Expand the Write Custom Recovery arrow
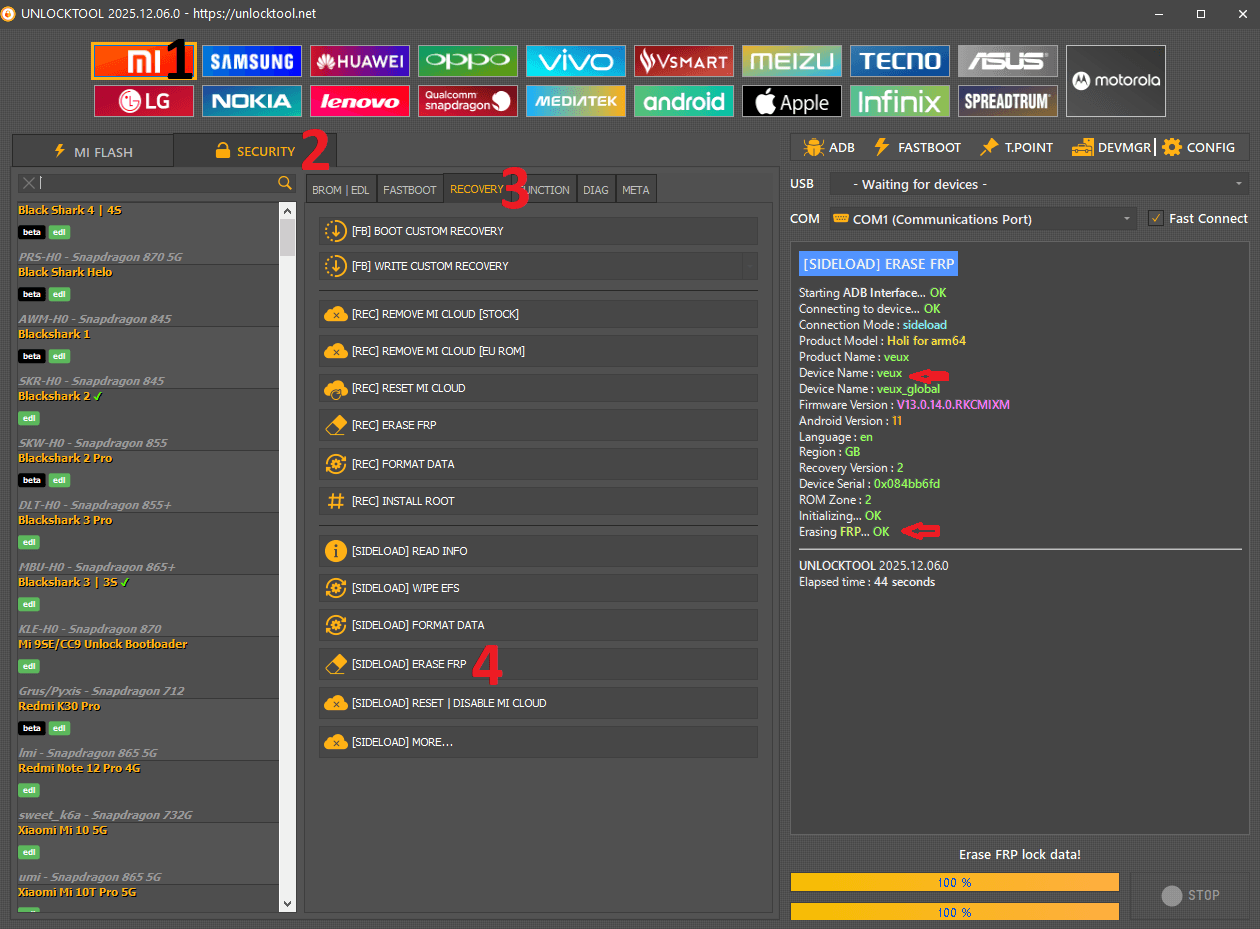 pos(748,266)
